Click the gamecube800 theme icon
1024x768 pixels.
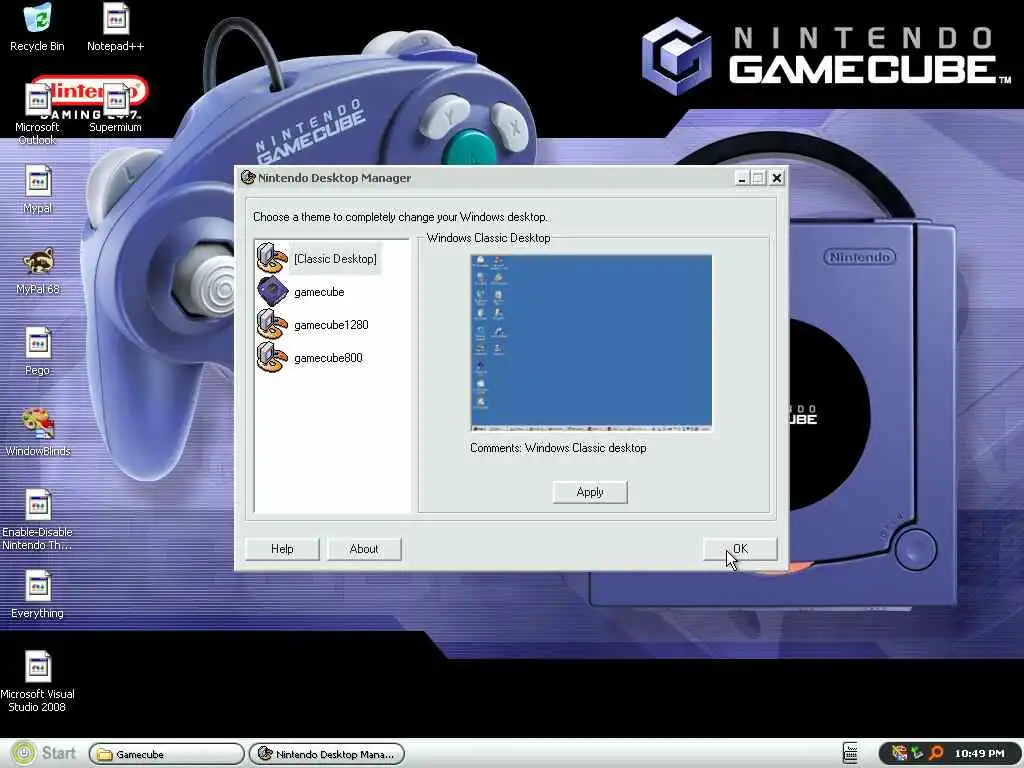(x=272, y=358)
